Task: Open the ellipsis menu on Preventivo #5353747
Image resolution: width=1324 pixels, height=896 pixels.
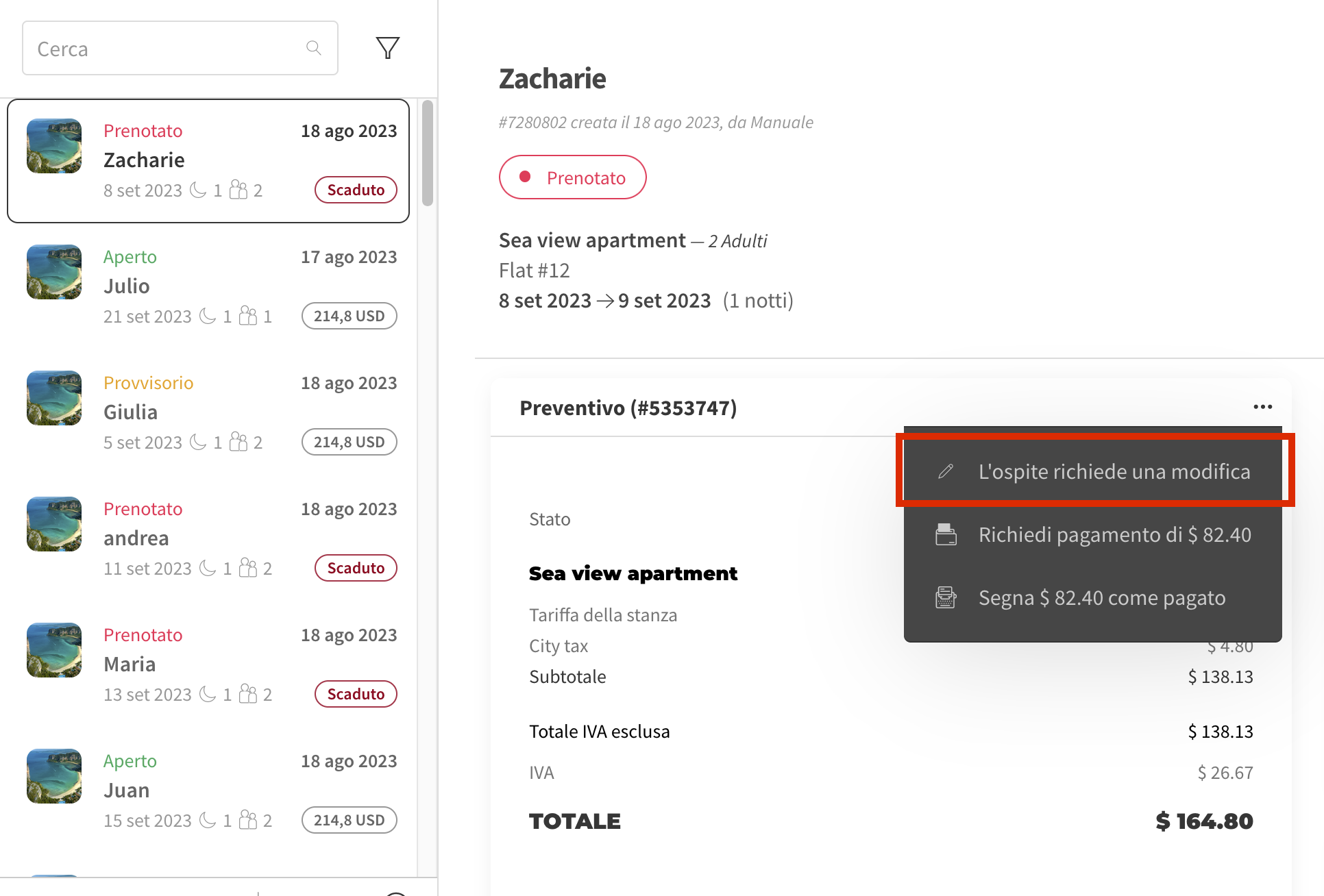Action: 1263,406
